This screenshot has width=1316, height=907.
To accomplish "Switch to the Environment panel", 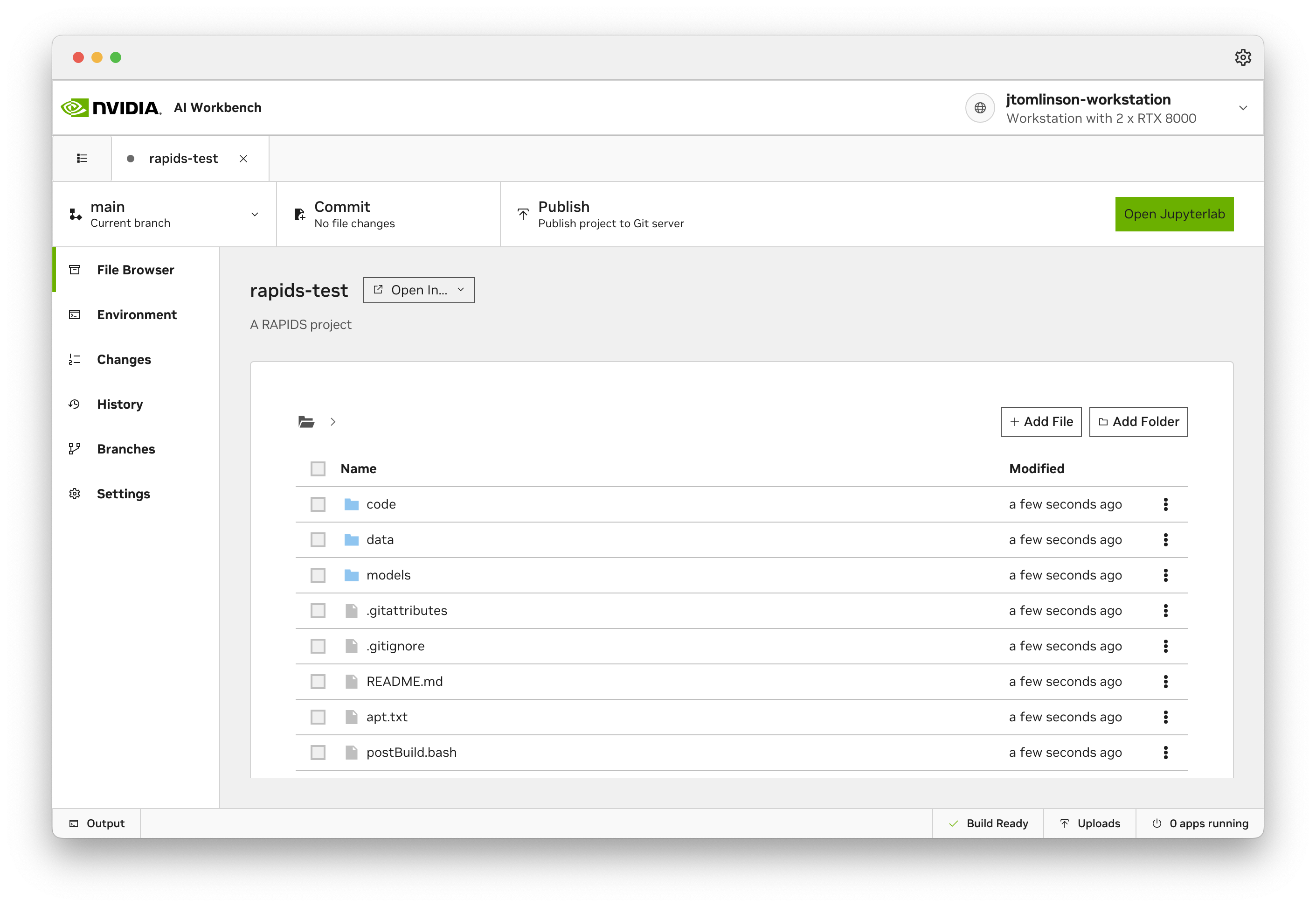I will click(x=136, y=314).
